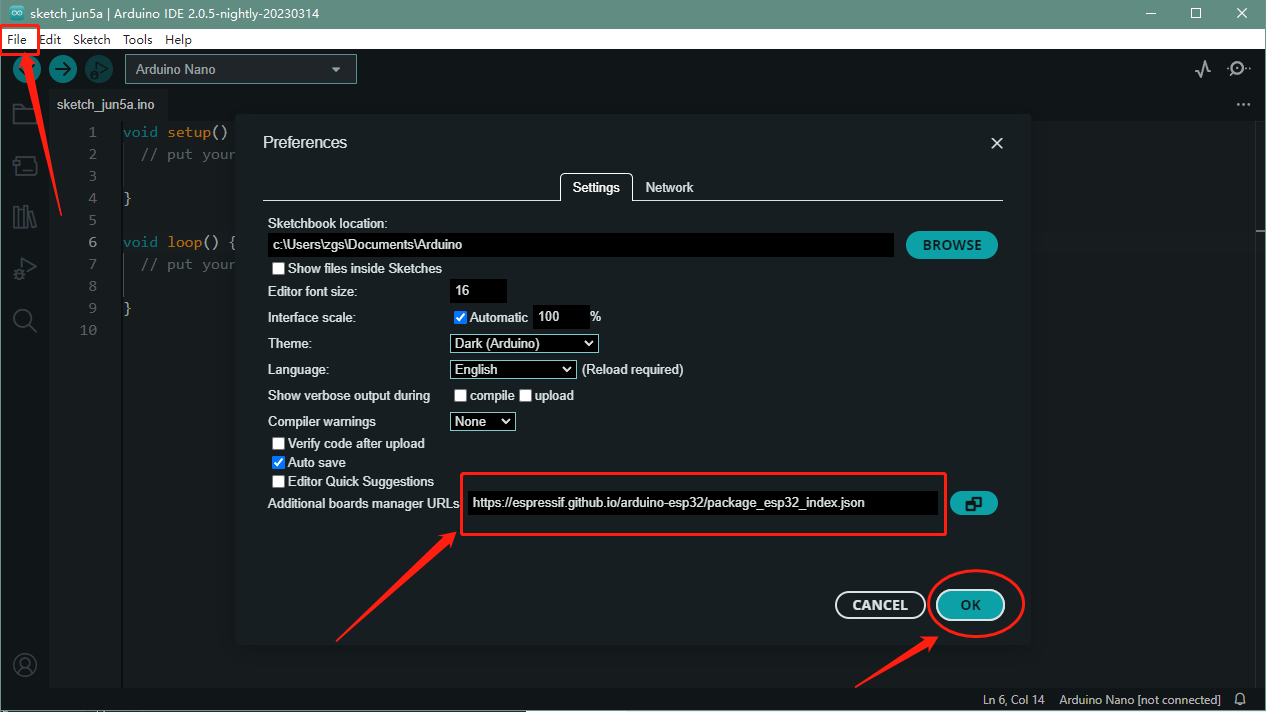Click the Sketchbook location path field

pos(580,244)
